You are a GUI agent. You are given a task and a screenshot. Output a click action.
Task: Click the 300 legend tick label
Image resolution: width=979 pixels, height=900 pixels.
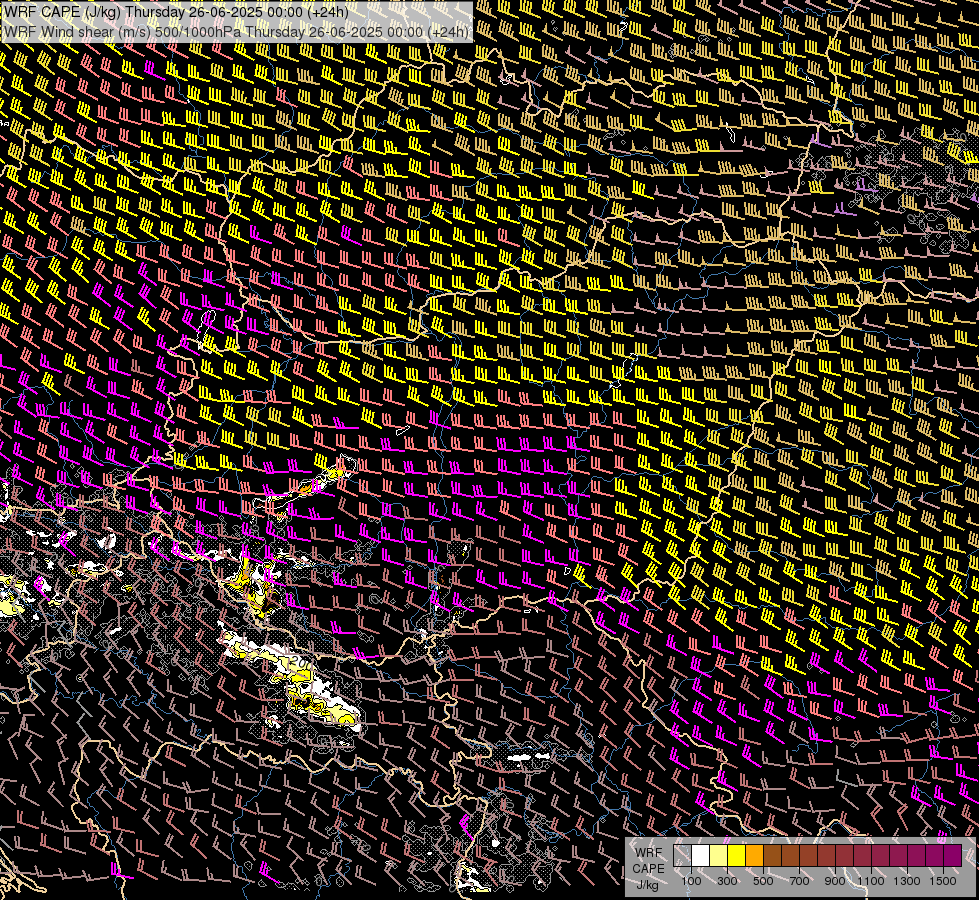[727, 881]
